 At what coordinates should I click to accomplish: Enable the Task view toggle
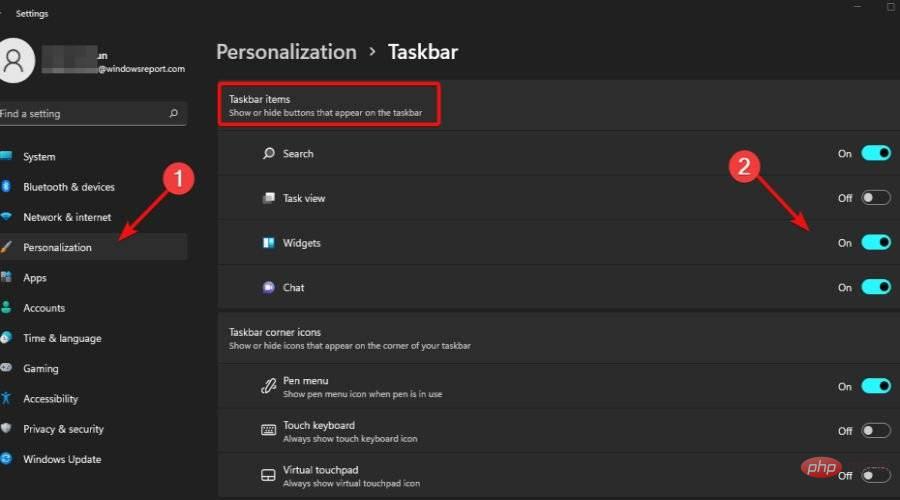[x=875, y=198]
